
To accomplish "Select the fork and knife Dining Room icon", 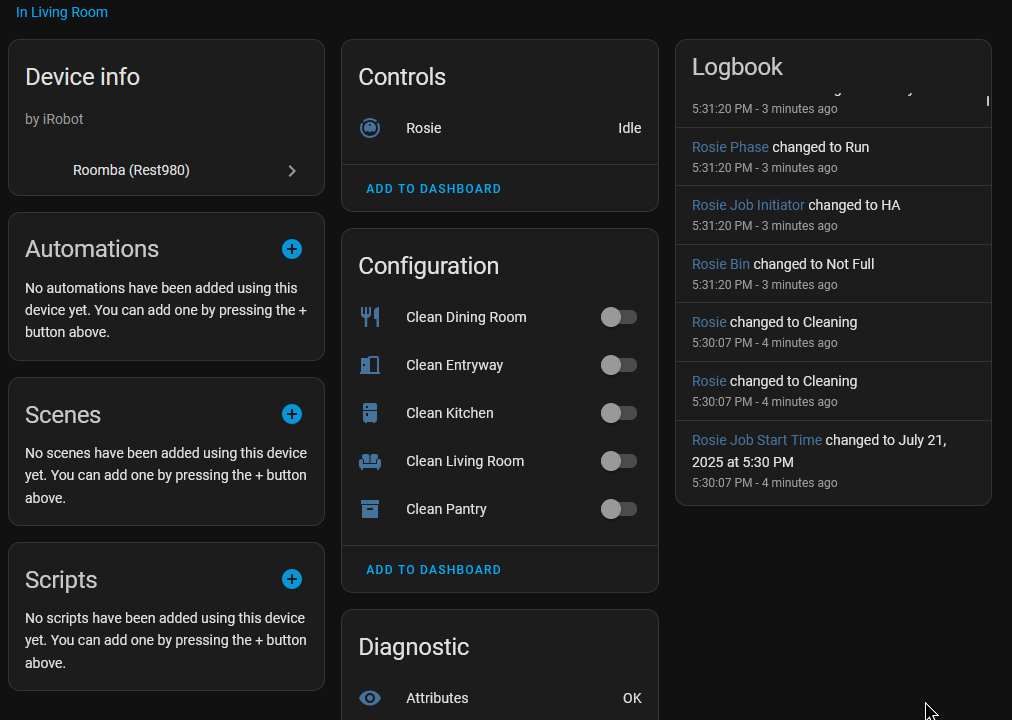I will 370,317.
